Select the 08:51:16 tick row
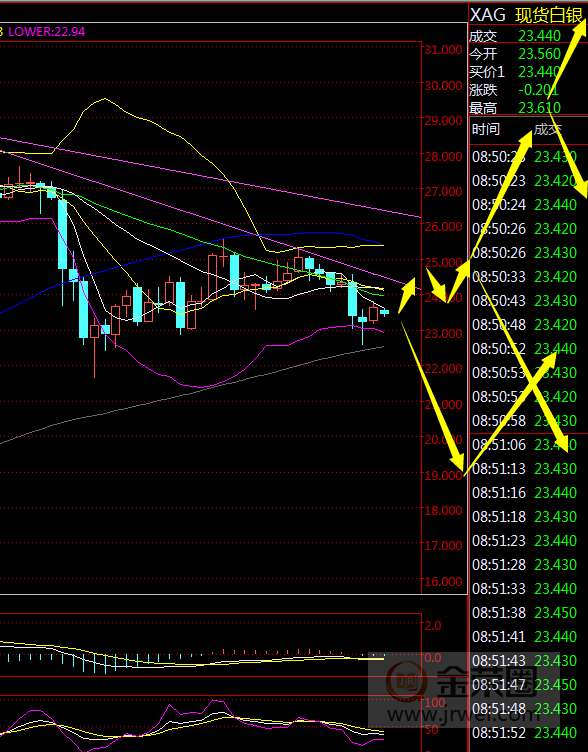 pyautogui.click(x=528, y=493)
